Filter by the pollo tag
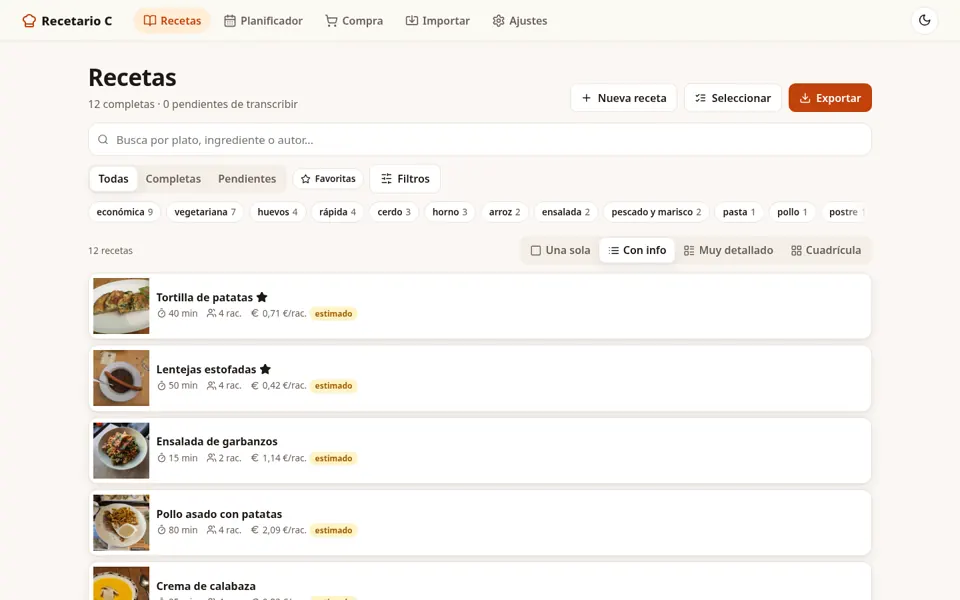This screenshot has height=600, width=960. (x=792, y=212)
